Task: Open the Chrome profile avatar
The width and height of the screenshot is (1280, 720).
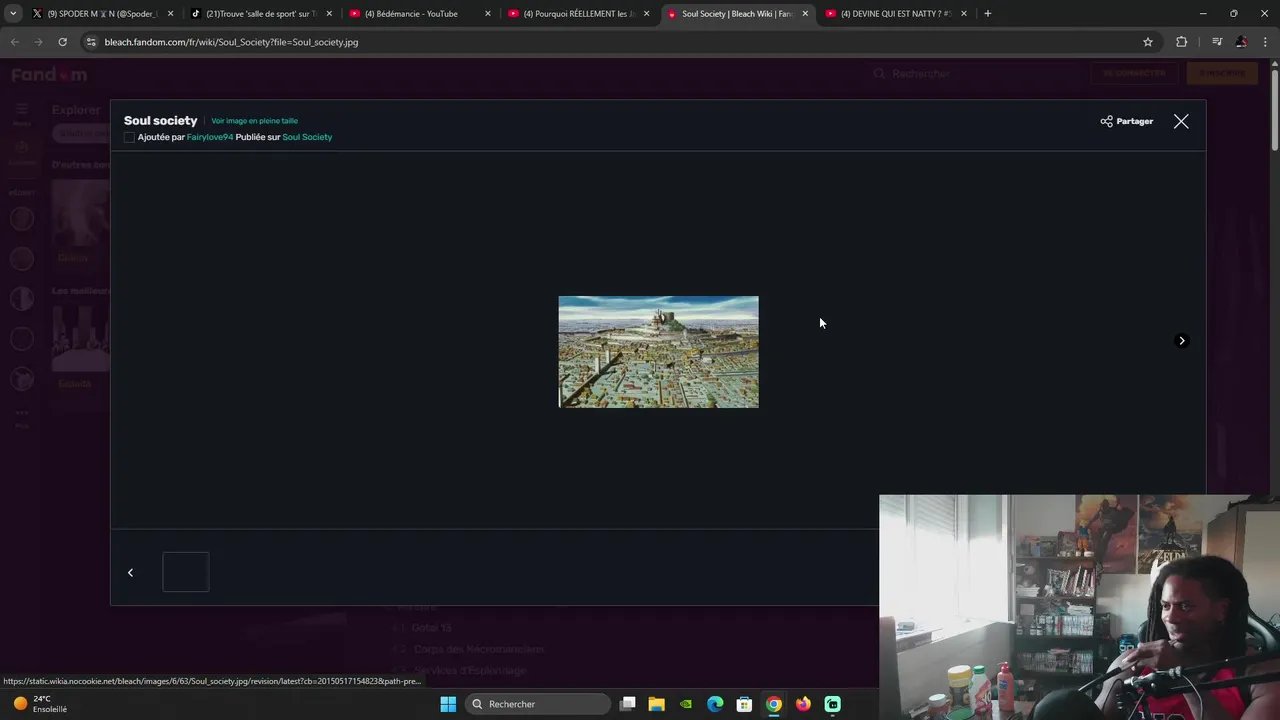Action: (x=1241, y=42)
